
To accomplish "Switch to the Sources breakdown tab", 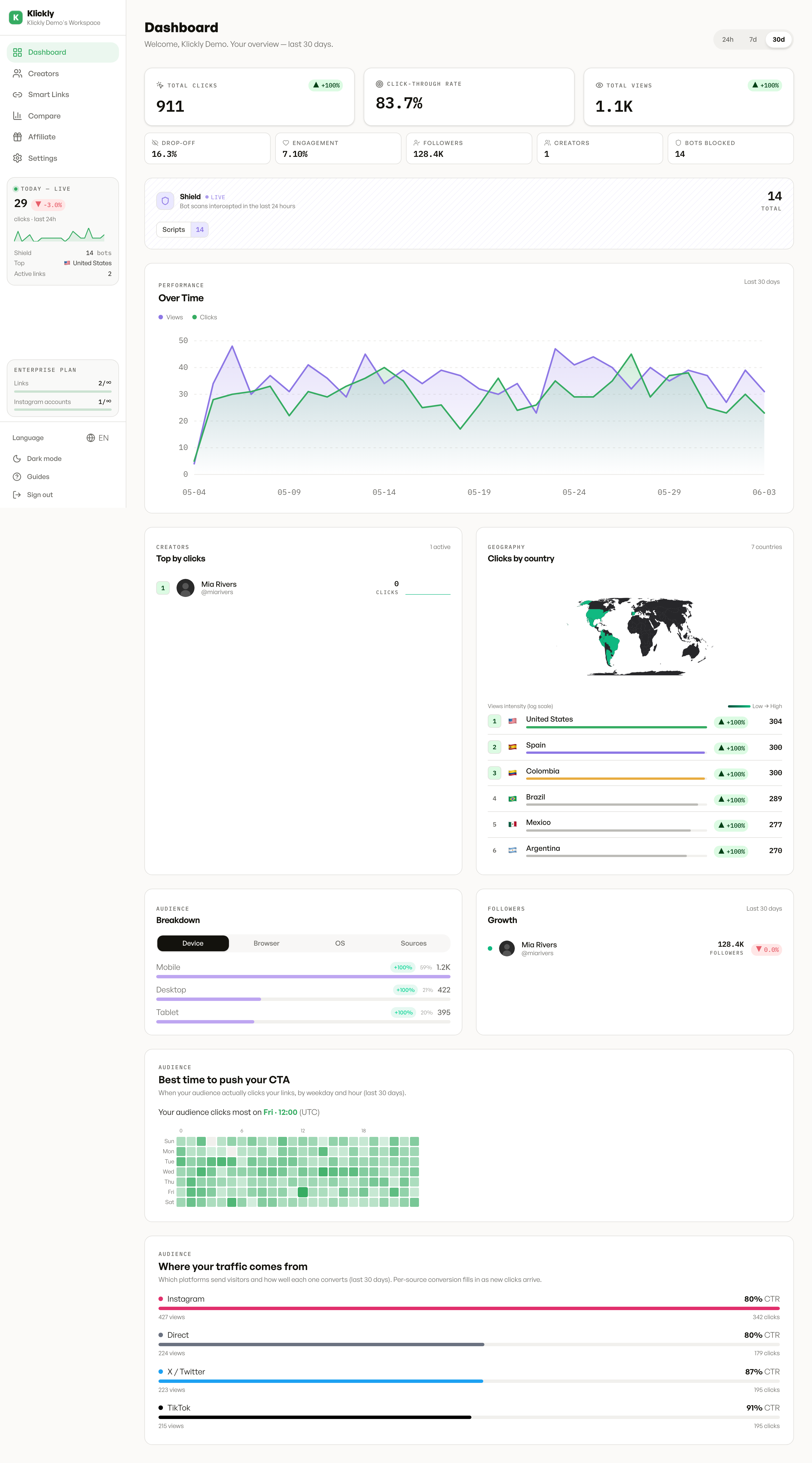I will (414, 943).
